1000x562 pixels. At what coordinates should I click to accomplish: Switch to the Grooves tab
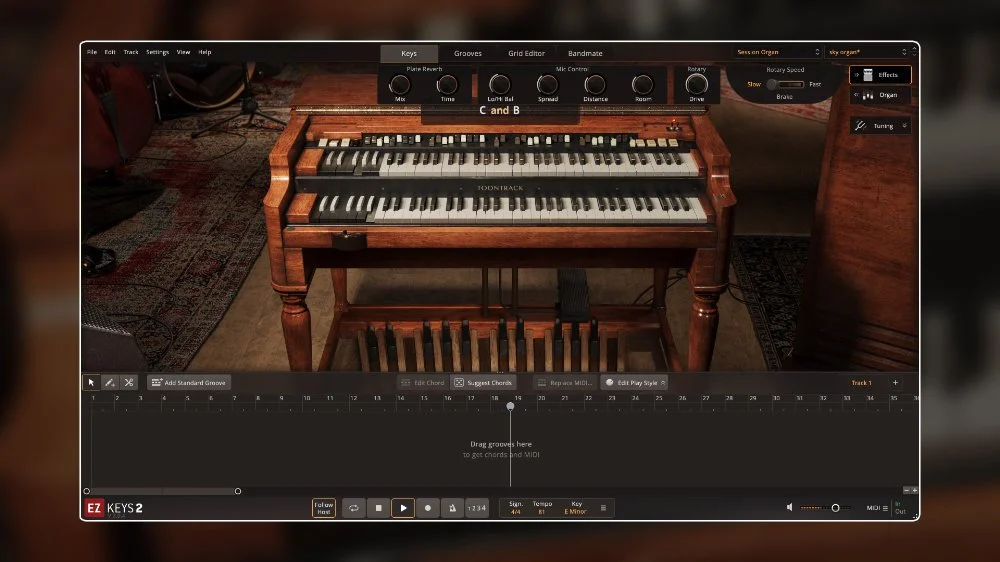pyautogui.click(x=467, y=54)
